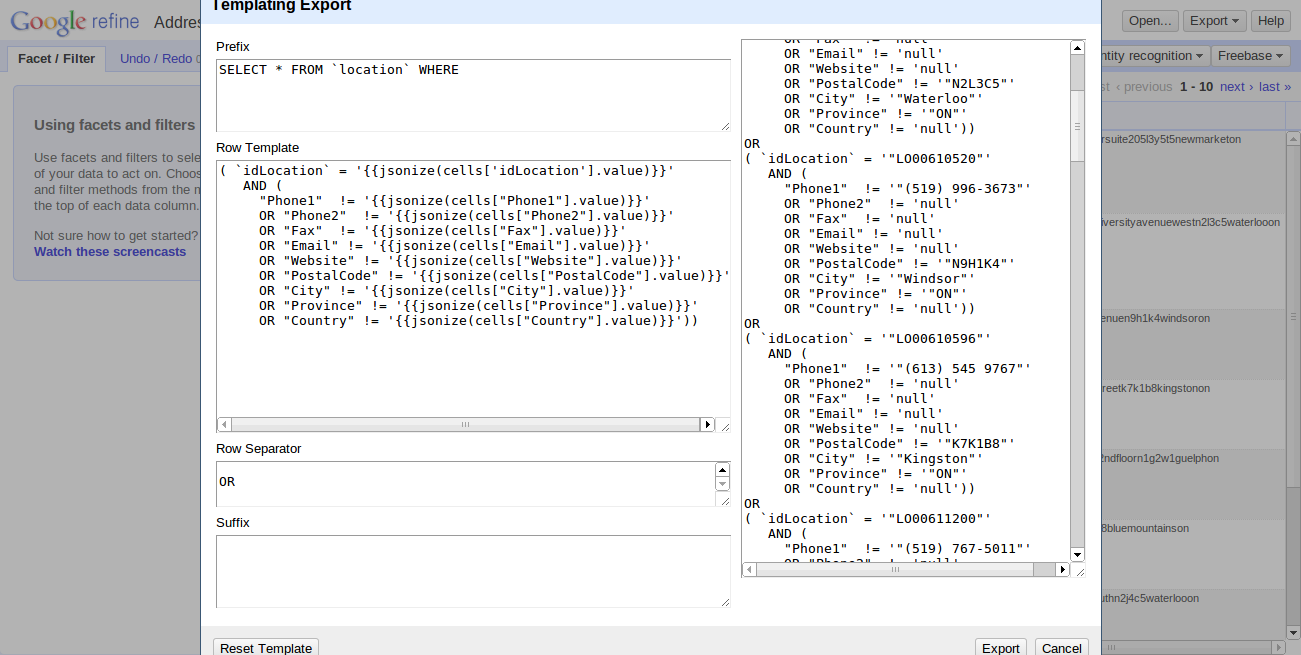Click Reset Template button
The width and height of the screenshot is (1301, 655).
coord(266,648)
